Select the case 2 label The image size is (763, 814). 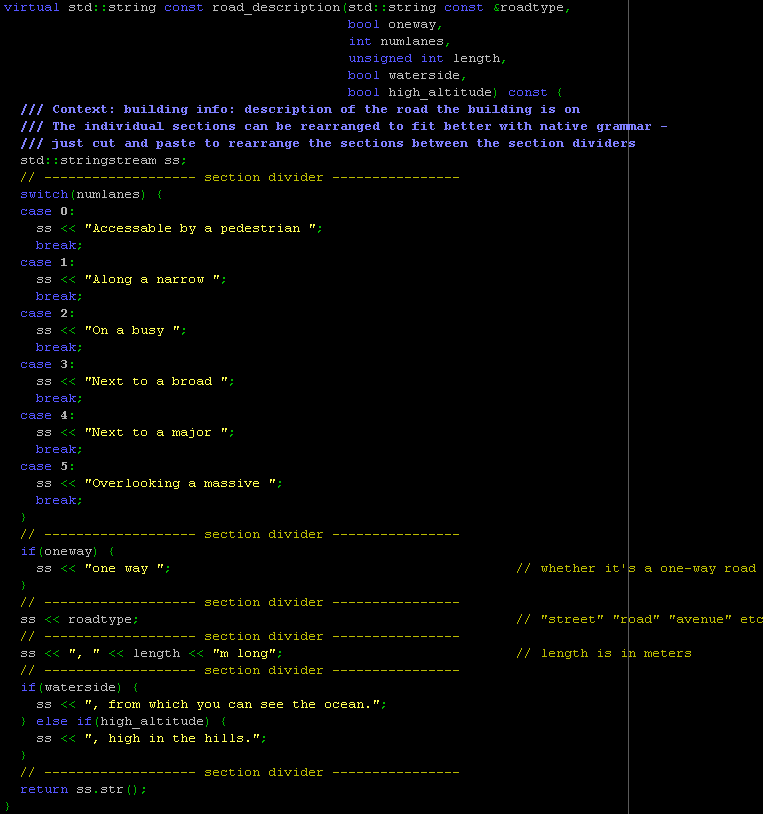47,314
